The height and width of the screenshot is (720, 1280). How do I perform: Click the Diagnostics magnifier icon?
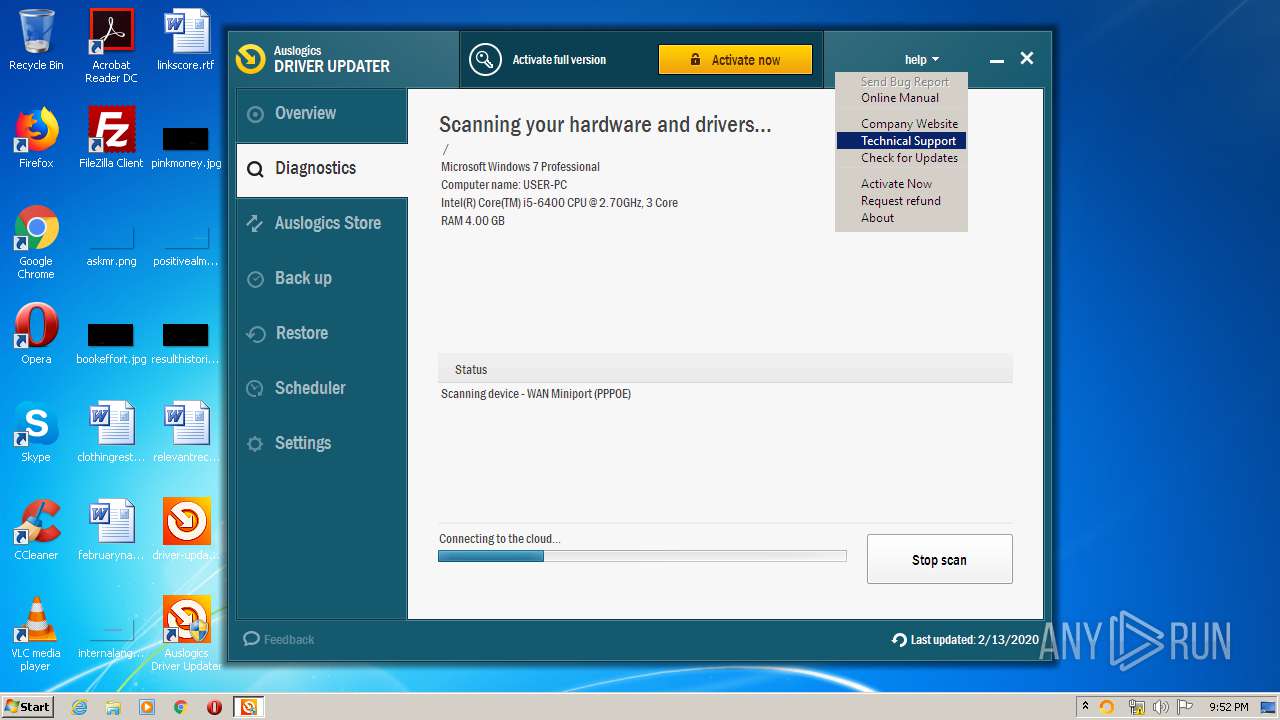tap(256, 169)
